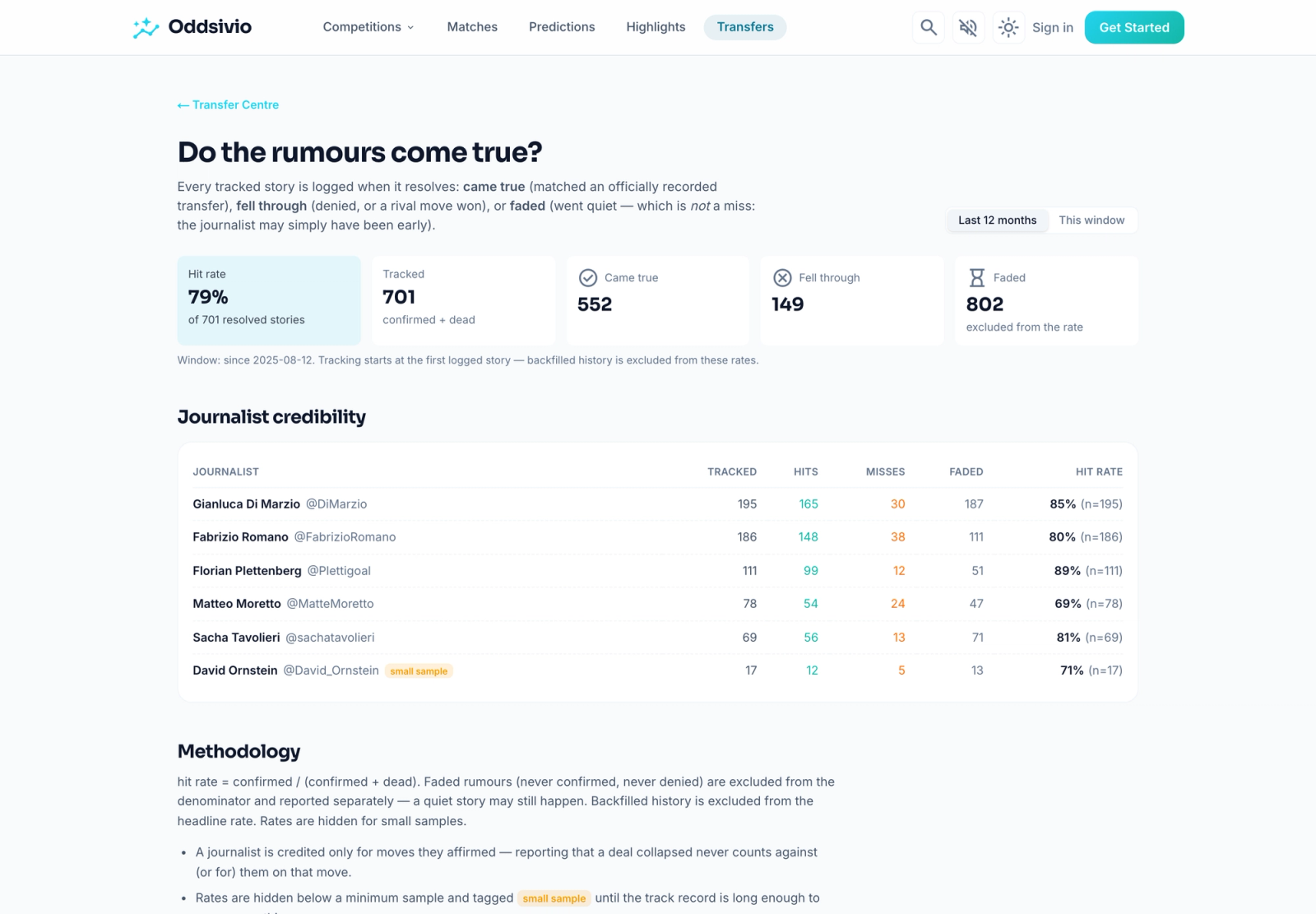Click the Faded hourglass icon

point(976,278)
